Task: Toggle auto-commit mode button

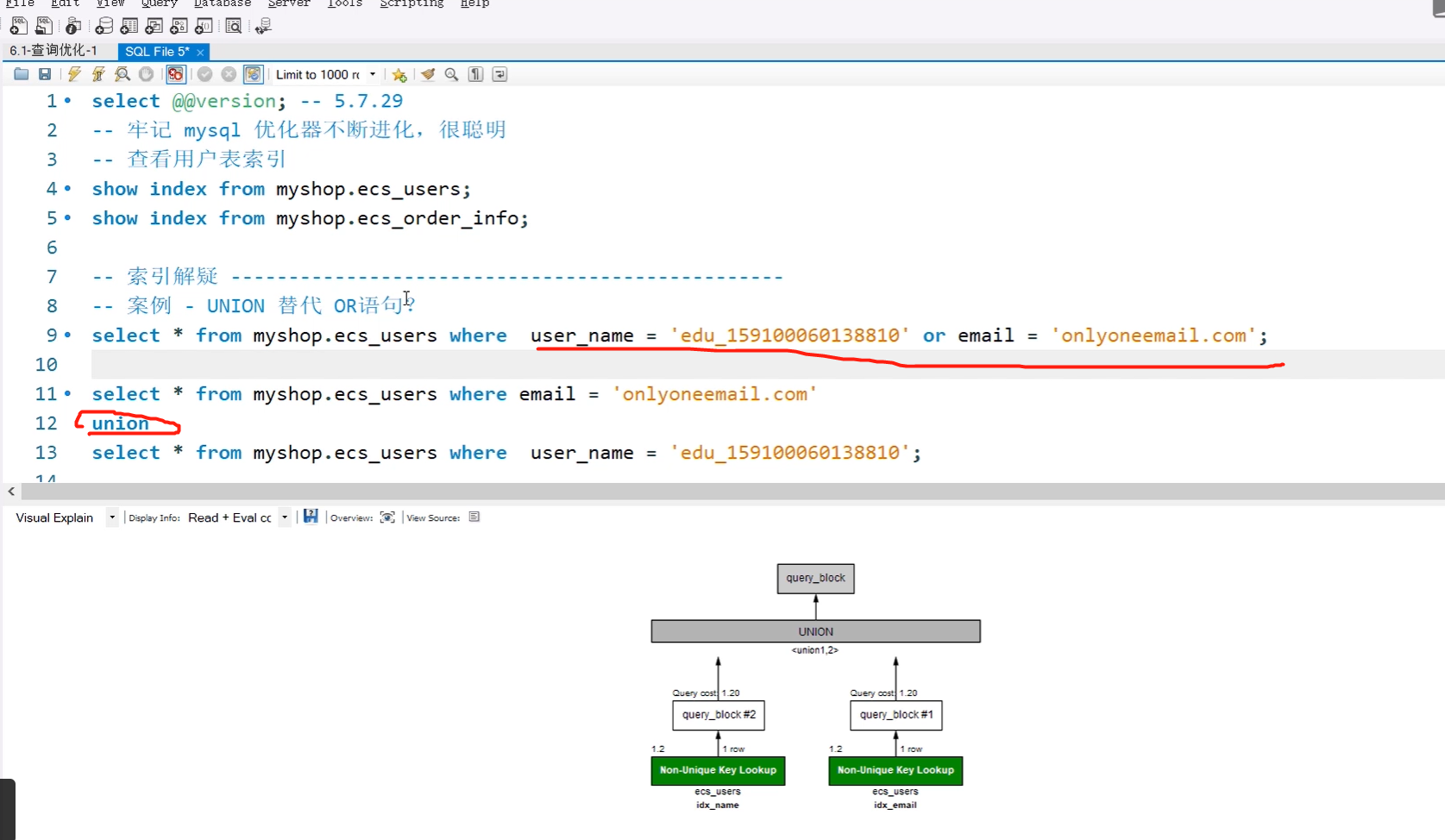Action: click(253, 74)
